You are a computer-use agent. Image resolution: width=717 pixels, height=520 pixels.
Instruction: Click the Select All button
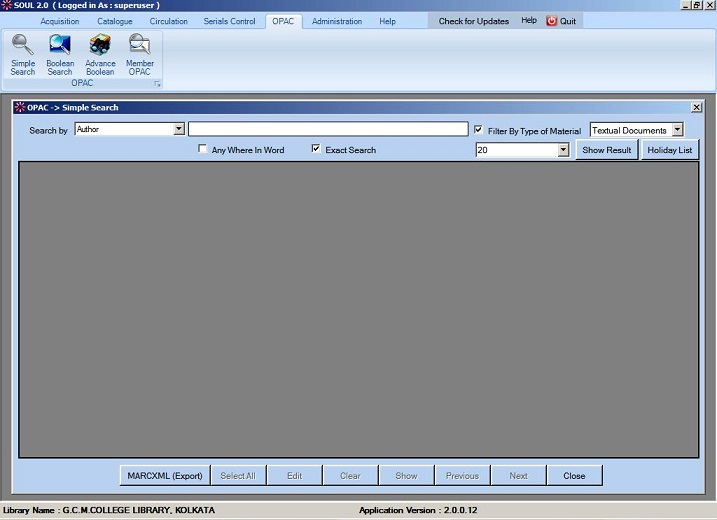pyautogui.click(x=238, y=476)
